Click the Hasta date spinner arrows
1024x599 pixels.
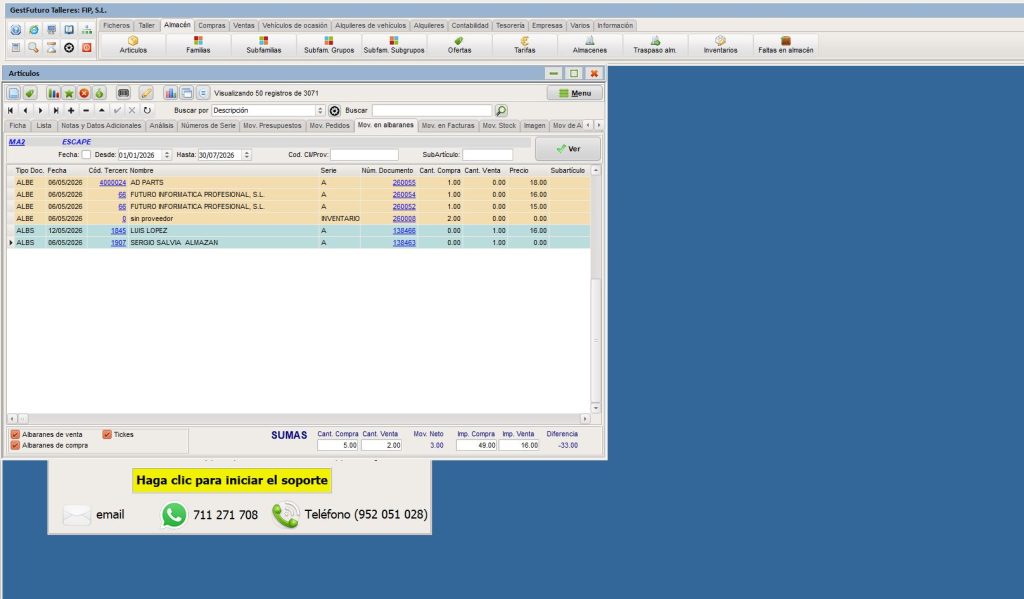(247, 155)
